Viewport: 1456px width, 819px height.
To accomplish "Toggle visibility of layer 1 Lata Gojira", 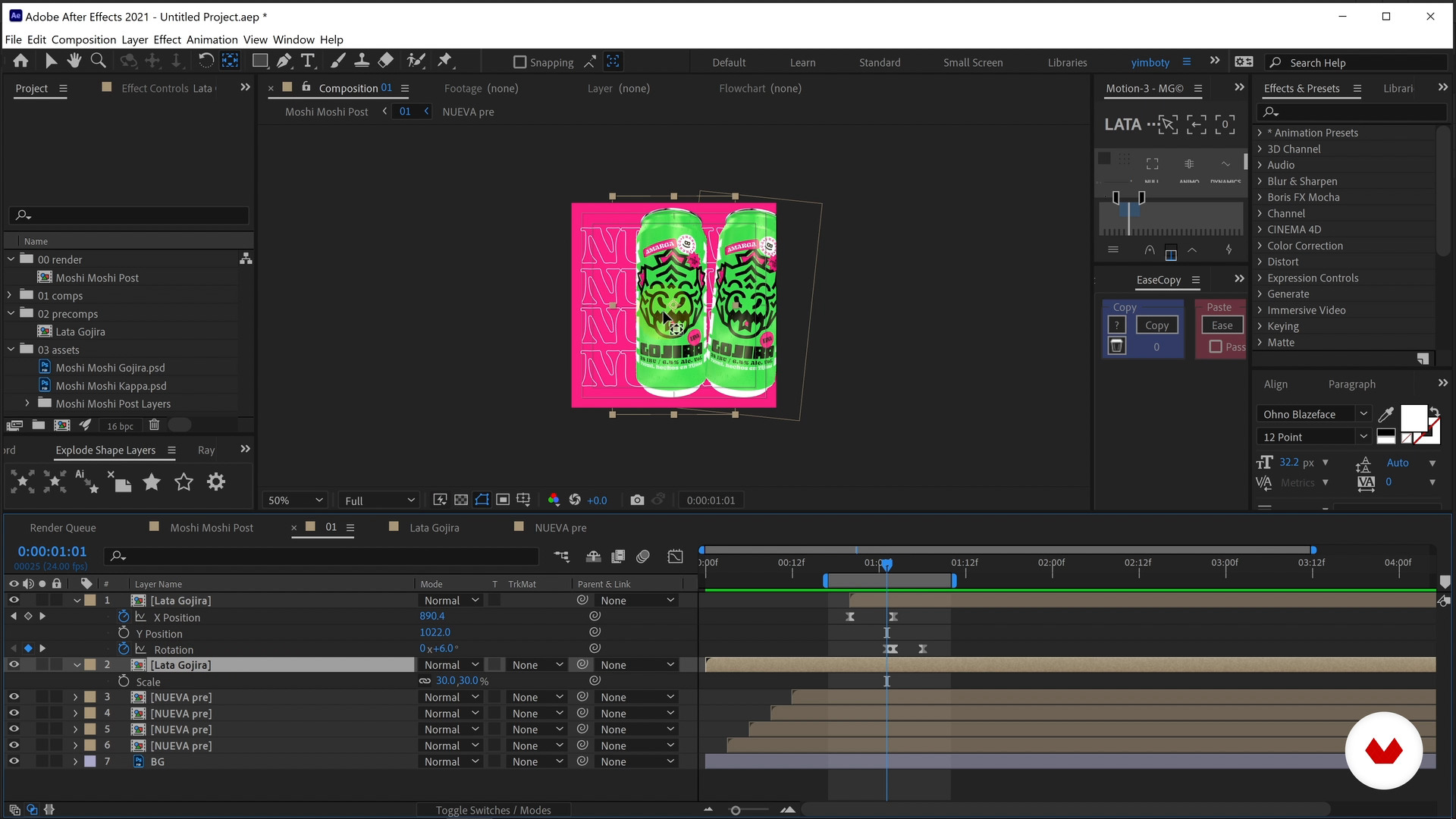I will [14, 601].
